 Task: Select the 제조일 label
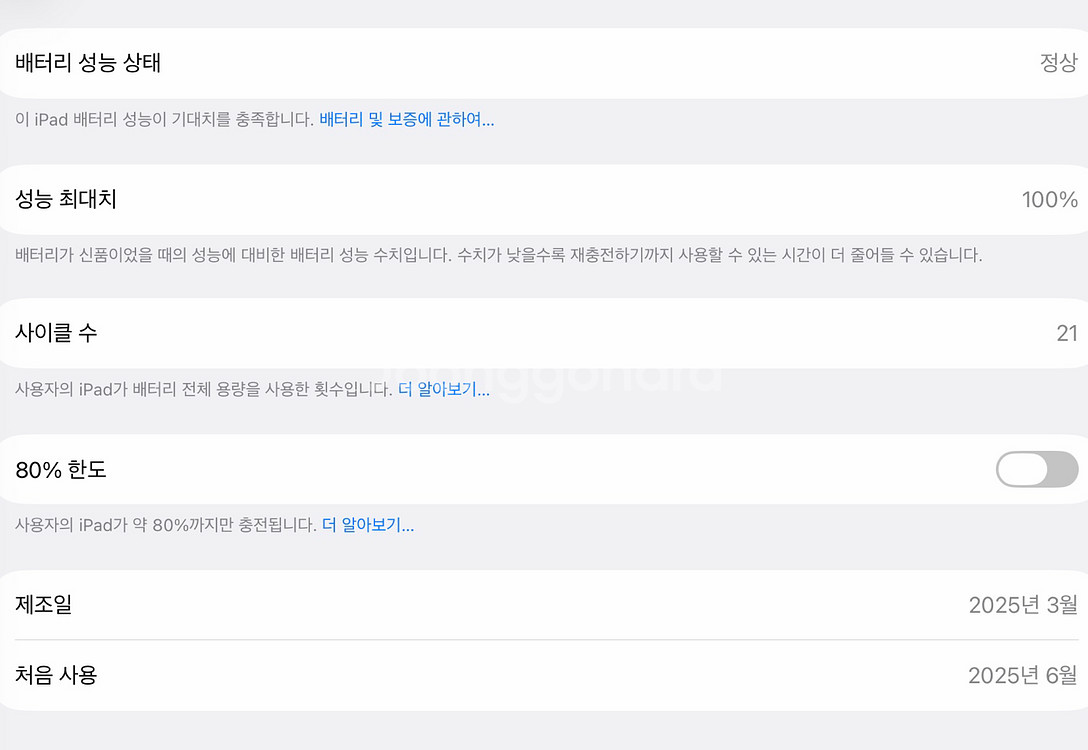click(44, 604)
